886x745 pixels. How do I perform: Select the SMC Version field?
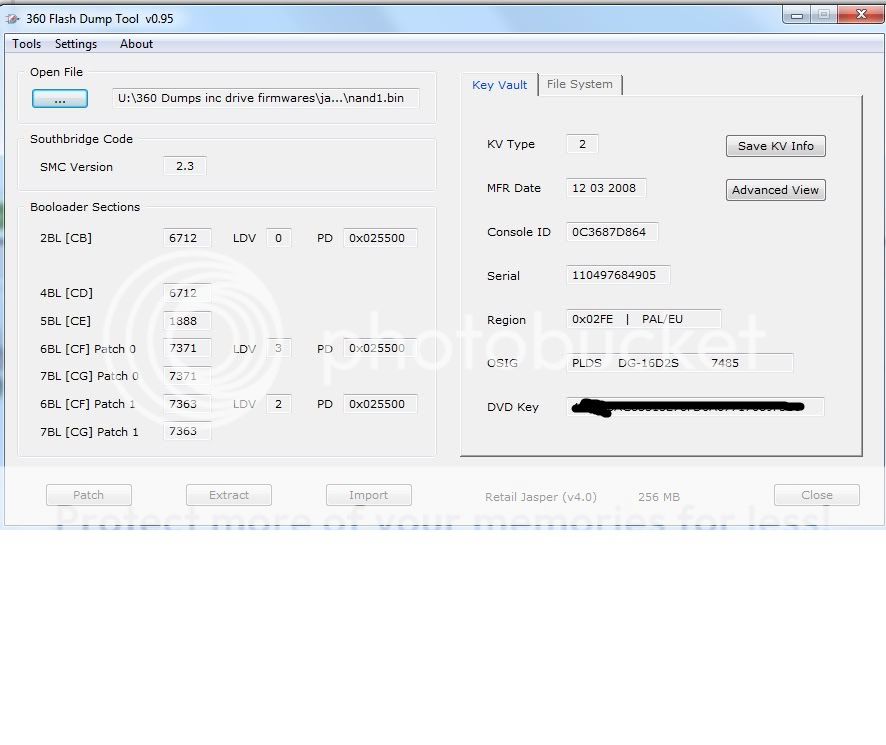[185, 166]
